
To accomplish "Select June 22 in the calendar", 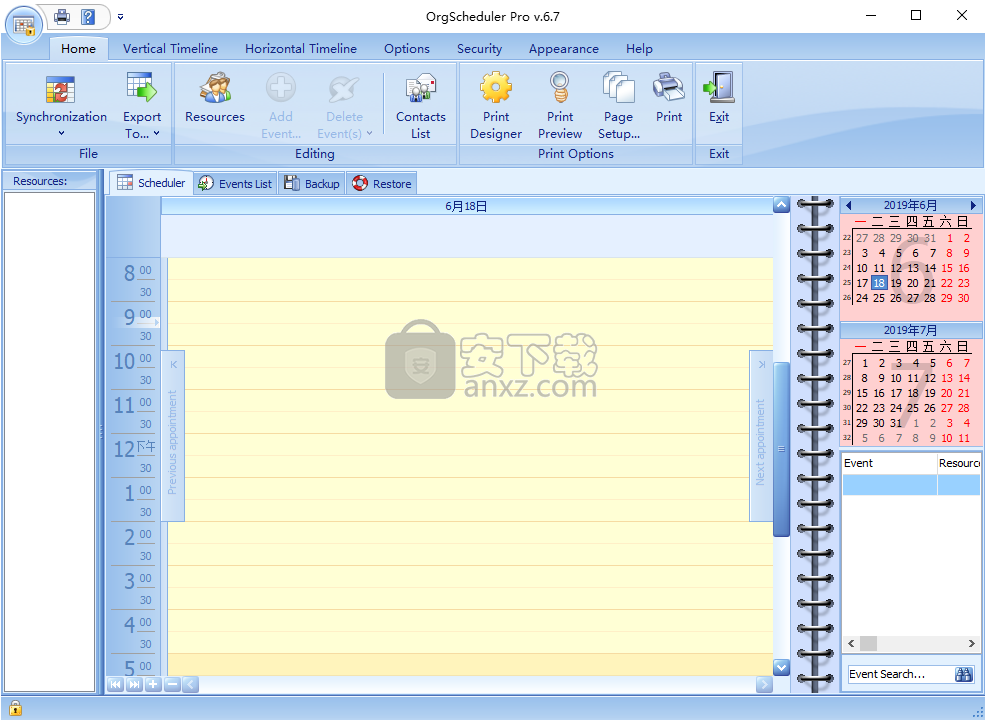I will (x=947, y=283).
